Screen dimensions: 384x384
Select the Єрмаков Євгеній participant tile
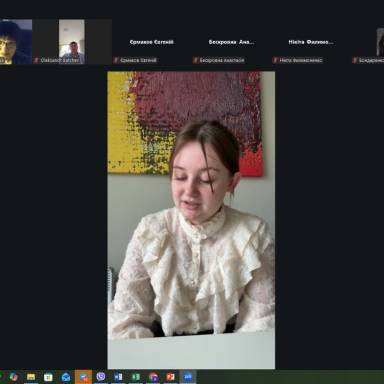click(152, 42)
